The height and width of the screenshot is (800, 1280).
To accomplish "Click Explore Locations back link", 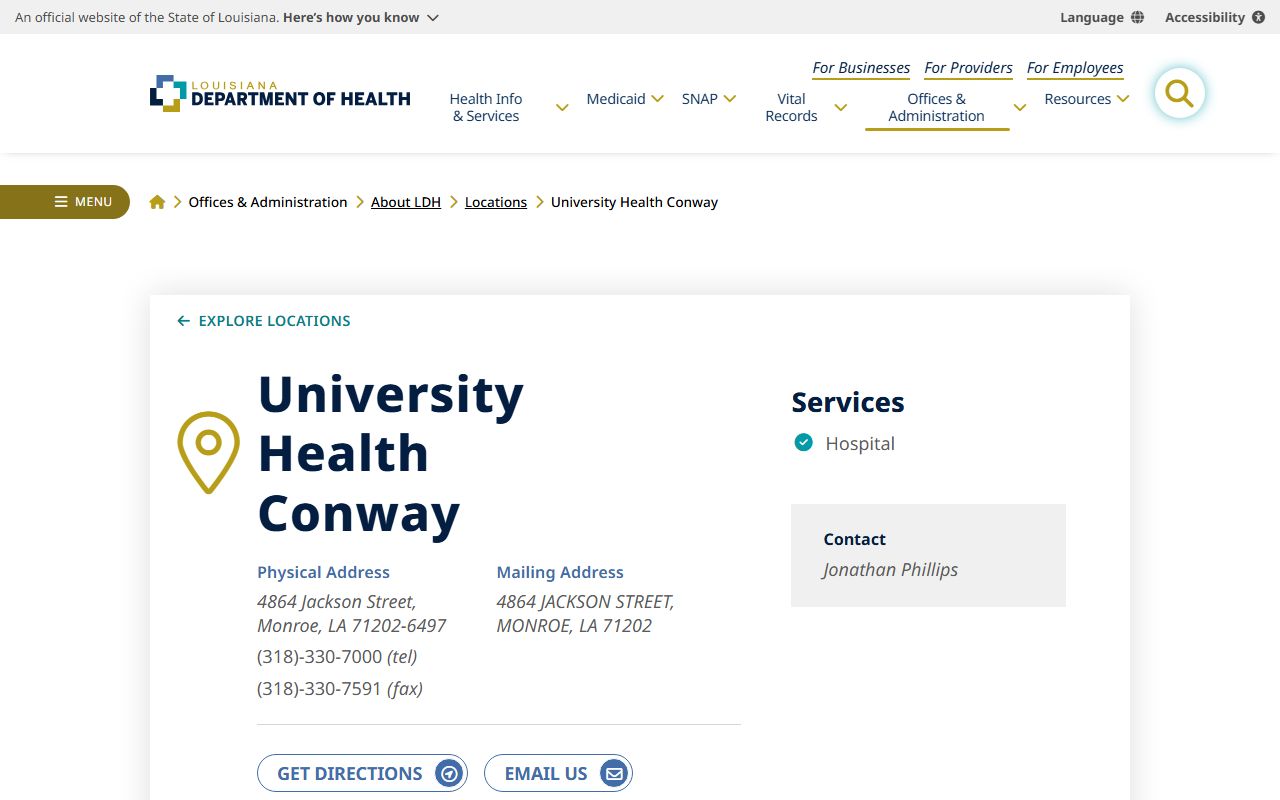I will (264, 321).
